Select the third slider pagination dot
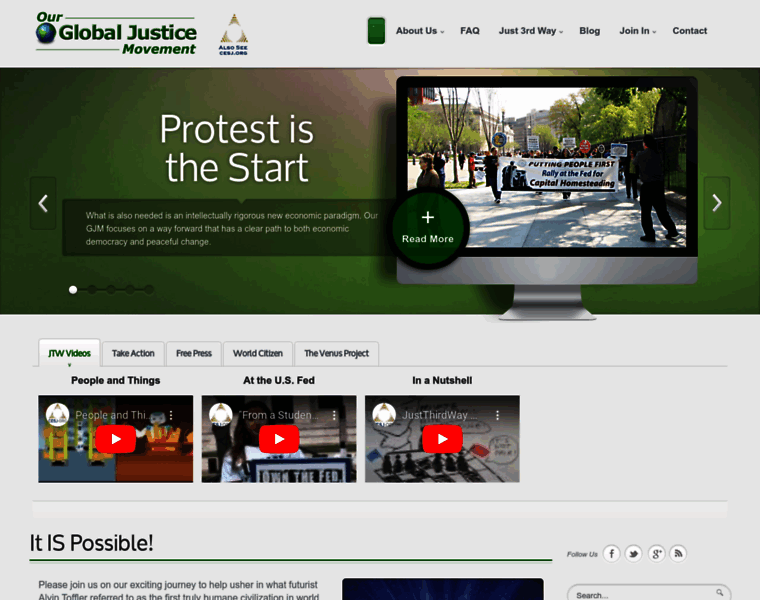This screenshot has height=600, width=760. click(x=111, y=290)
